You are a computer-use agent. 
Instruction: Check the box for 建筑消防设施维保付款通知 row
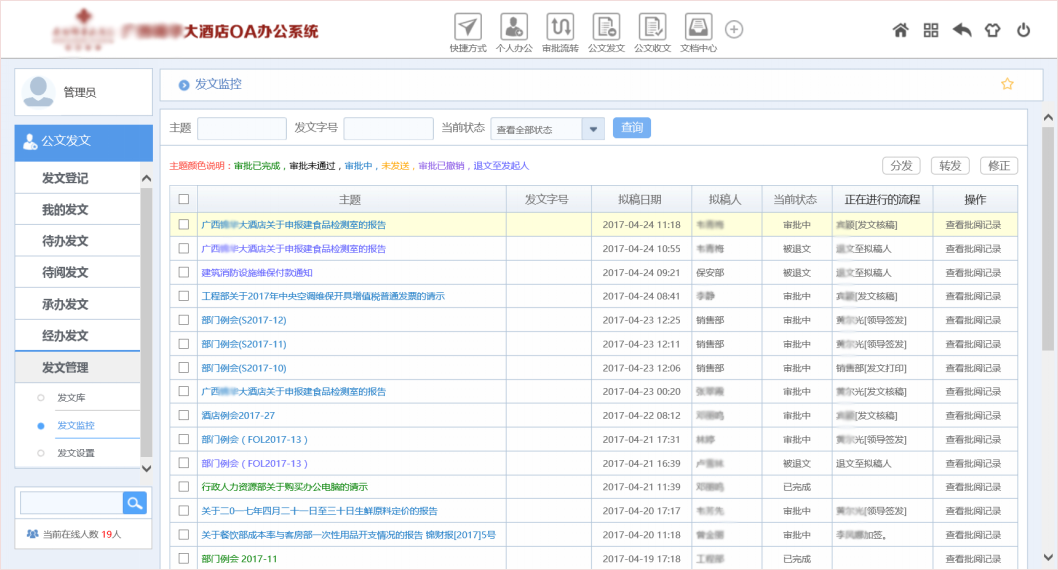pyautogui.click(x=183, y=272)
